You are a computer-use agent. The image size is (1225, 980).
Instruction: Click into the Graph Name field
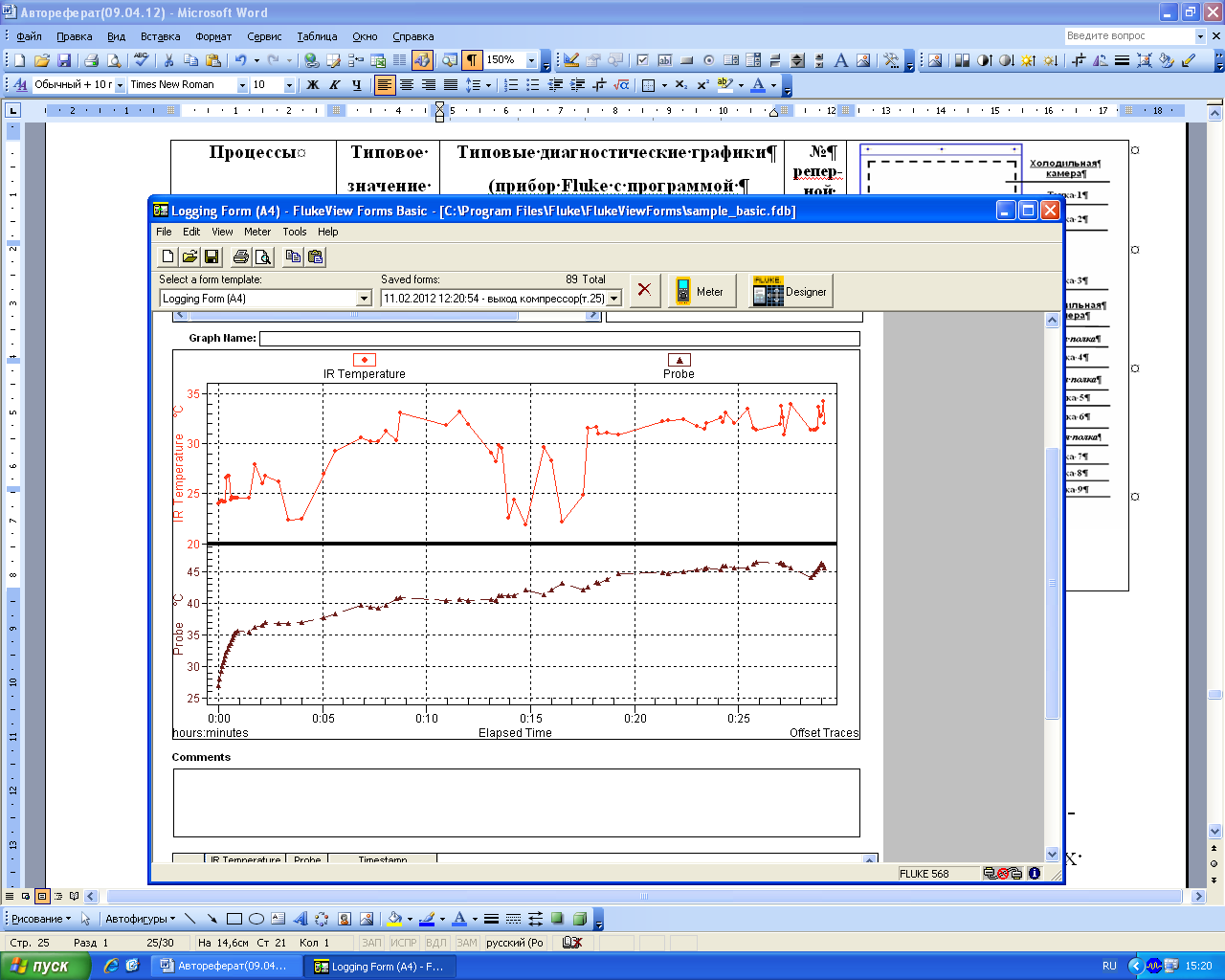(x=560, y=338)
